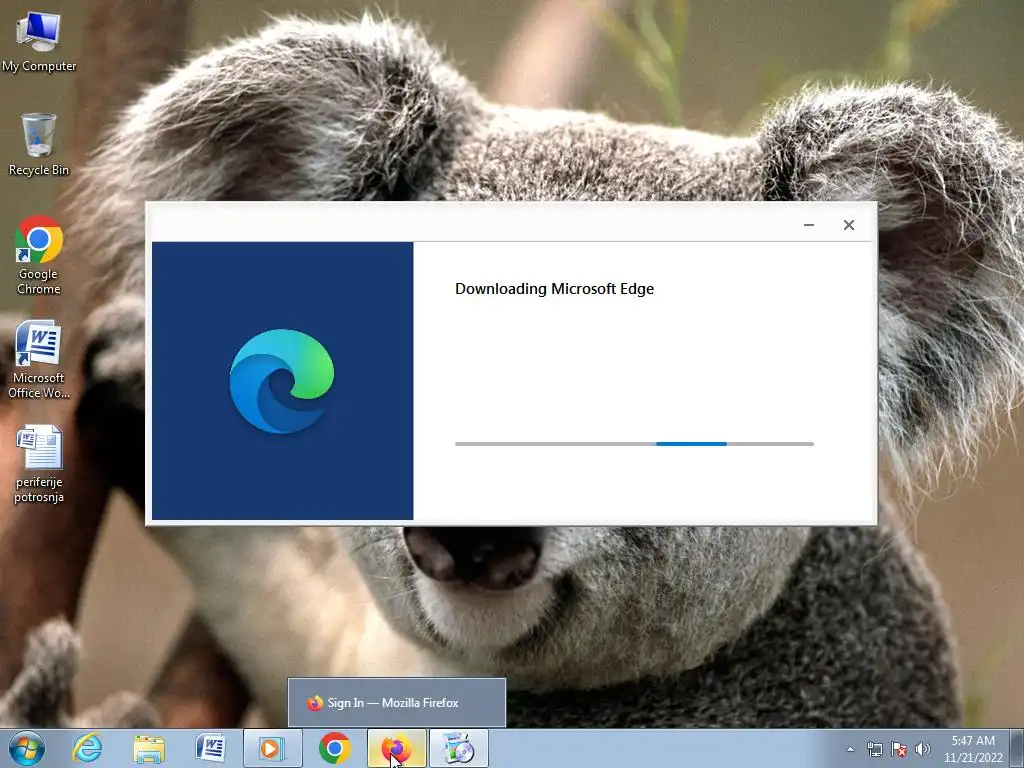Open the installer disc icon in taskbar
The image size is (1024, 768).
[458, 748]
